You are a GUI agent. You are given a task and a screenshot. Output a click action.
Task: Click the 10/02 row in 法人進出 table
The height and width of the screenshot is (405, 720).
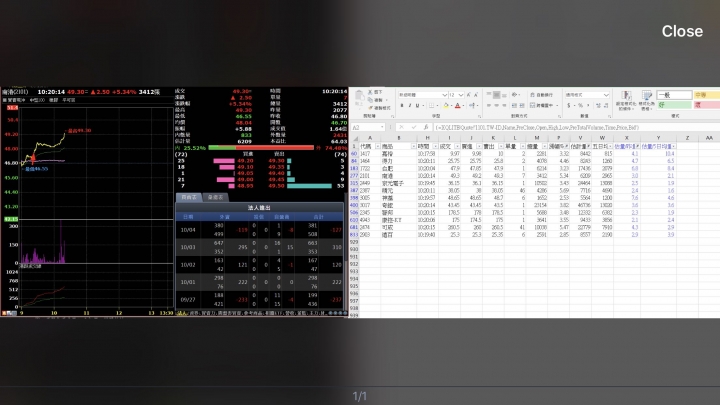(x=259, y=264)
